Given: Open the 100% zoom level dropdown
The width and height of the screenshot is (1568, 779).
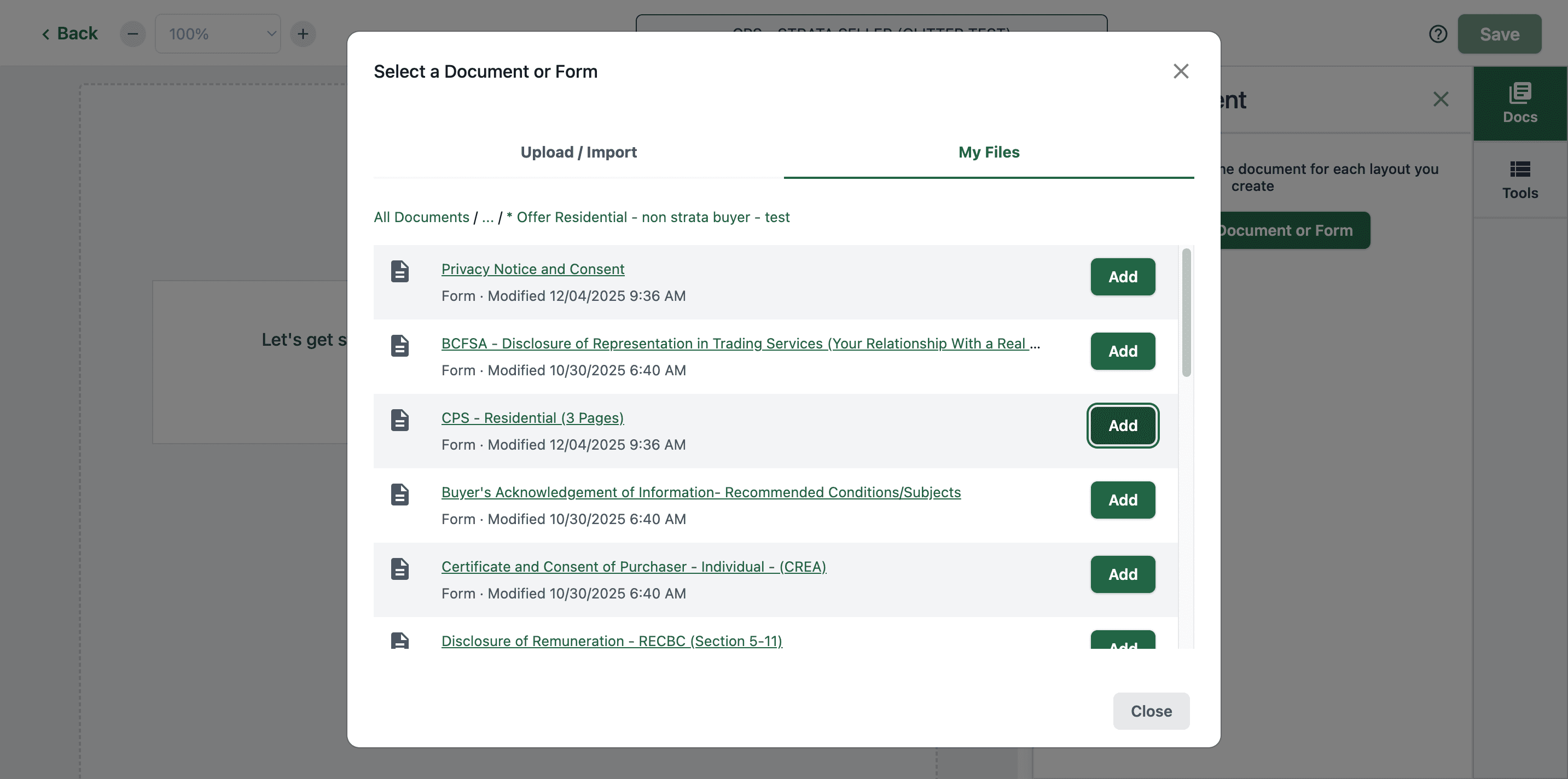Looking at the screenshot, I should pyautogui.click(x=218, y=34).
